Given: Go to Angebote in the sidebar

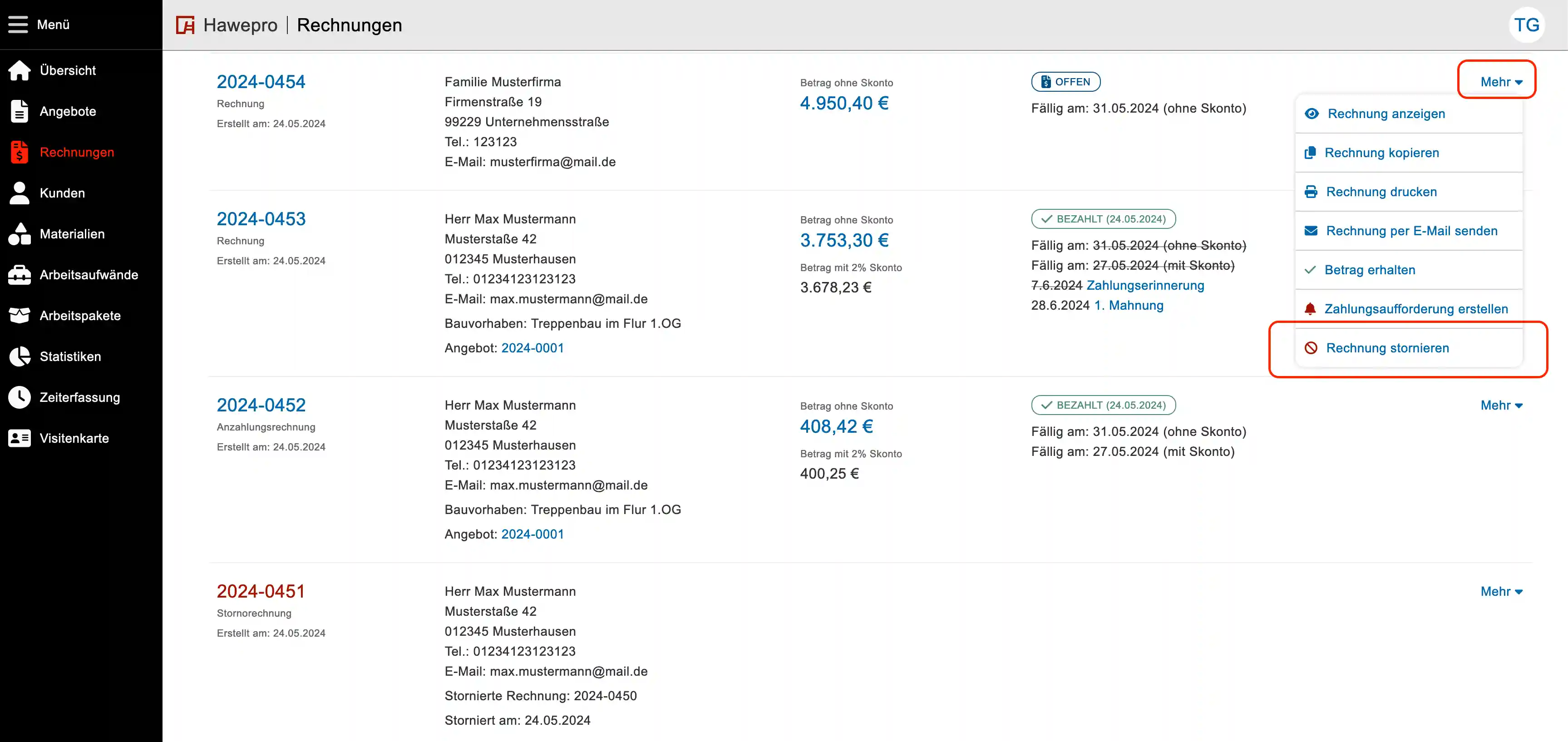Looking at the screenshot, I should 68,111.
